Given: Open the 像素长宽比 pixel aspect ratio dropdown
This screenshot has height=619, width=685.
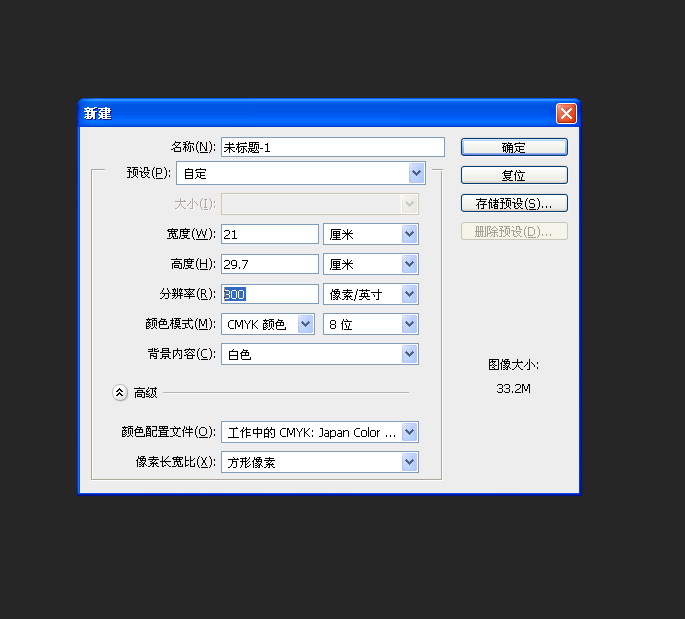Looking at the screenshot, I should pyautogui.click(x=319, y=462).
